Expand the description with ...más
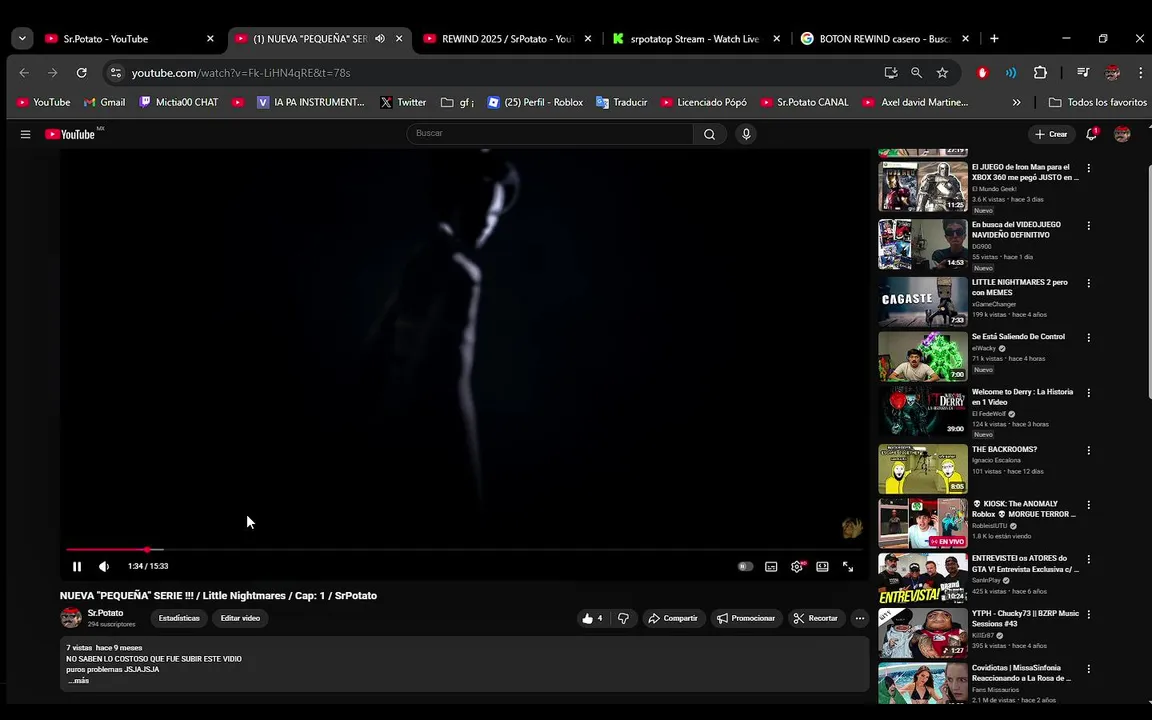 tap(78, 681)
